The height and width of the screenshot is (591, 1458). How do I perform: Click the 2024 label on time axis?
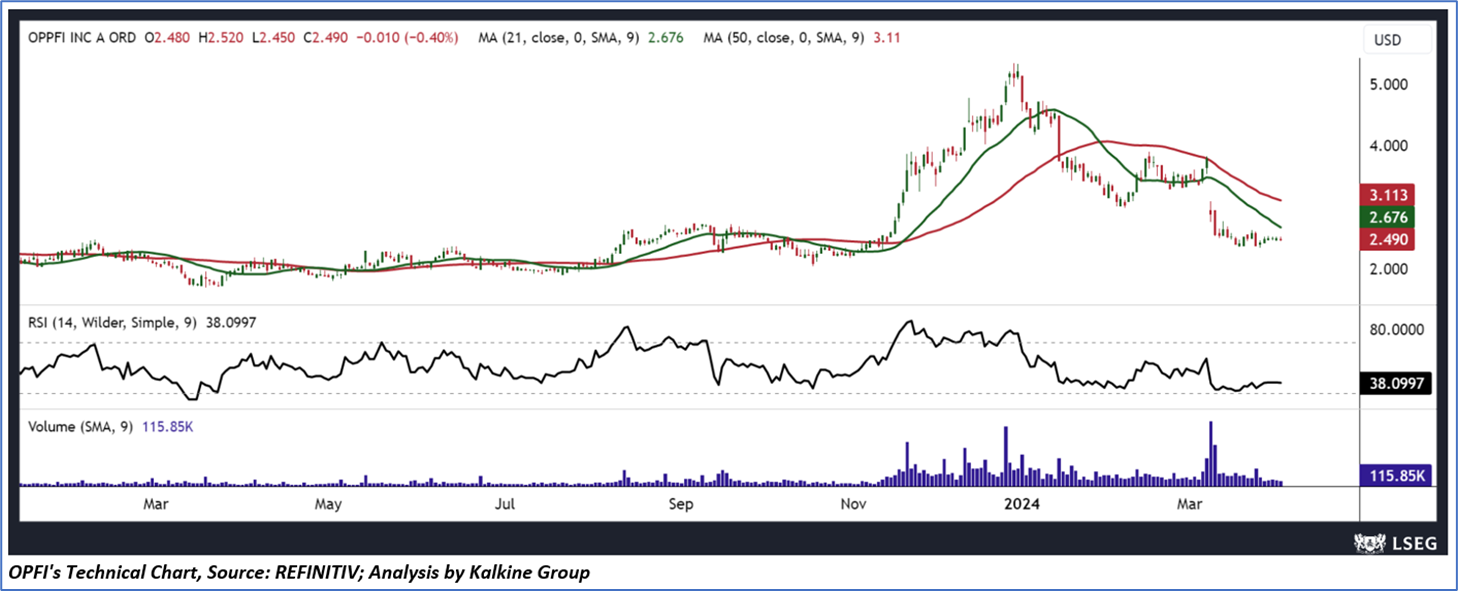(x=1024, y=505)
